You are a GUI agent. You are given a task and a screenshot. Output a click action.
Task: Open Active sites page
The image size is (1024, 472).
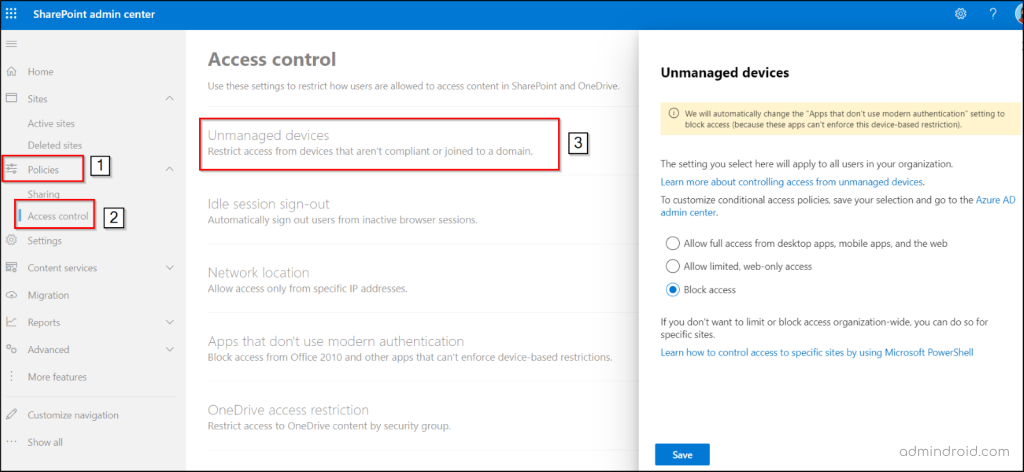pos(51,123)
